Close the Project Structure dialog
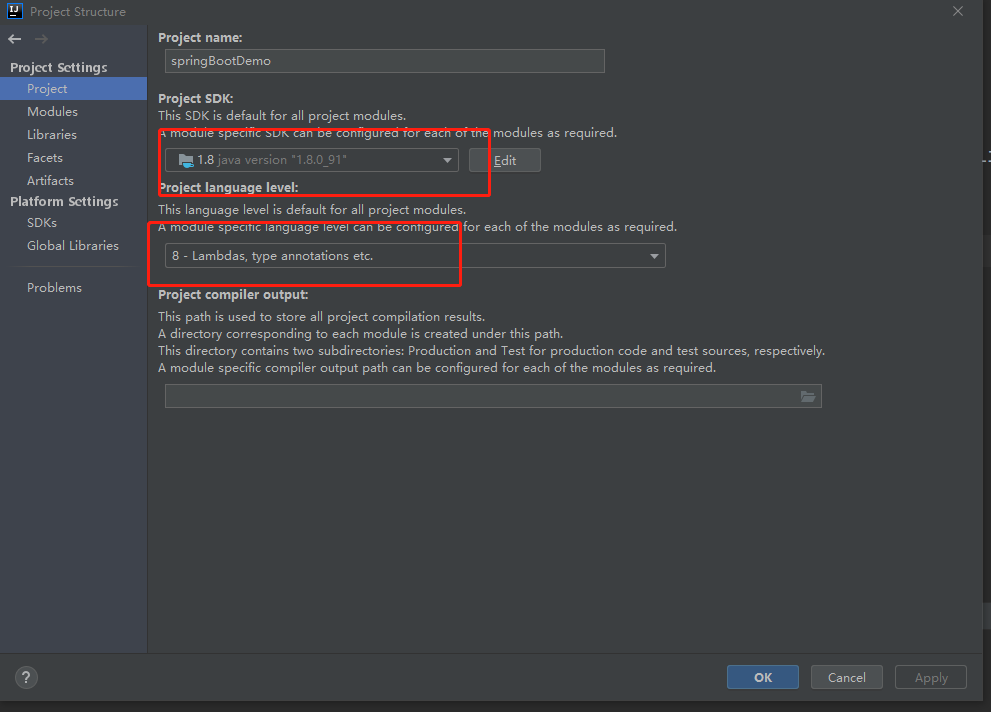Screen dimensions: 991x712 [958, 11]
